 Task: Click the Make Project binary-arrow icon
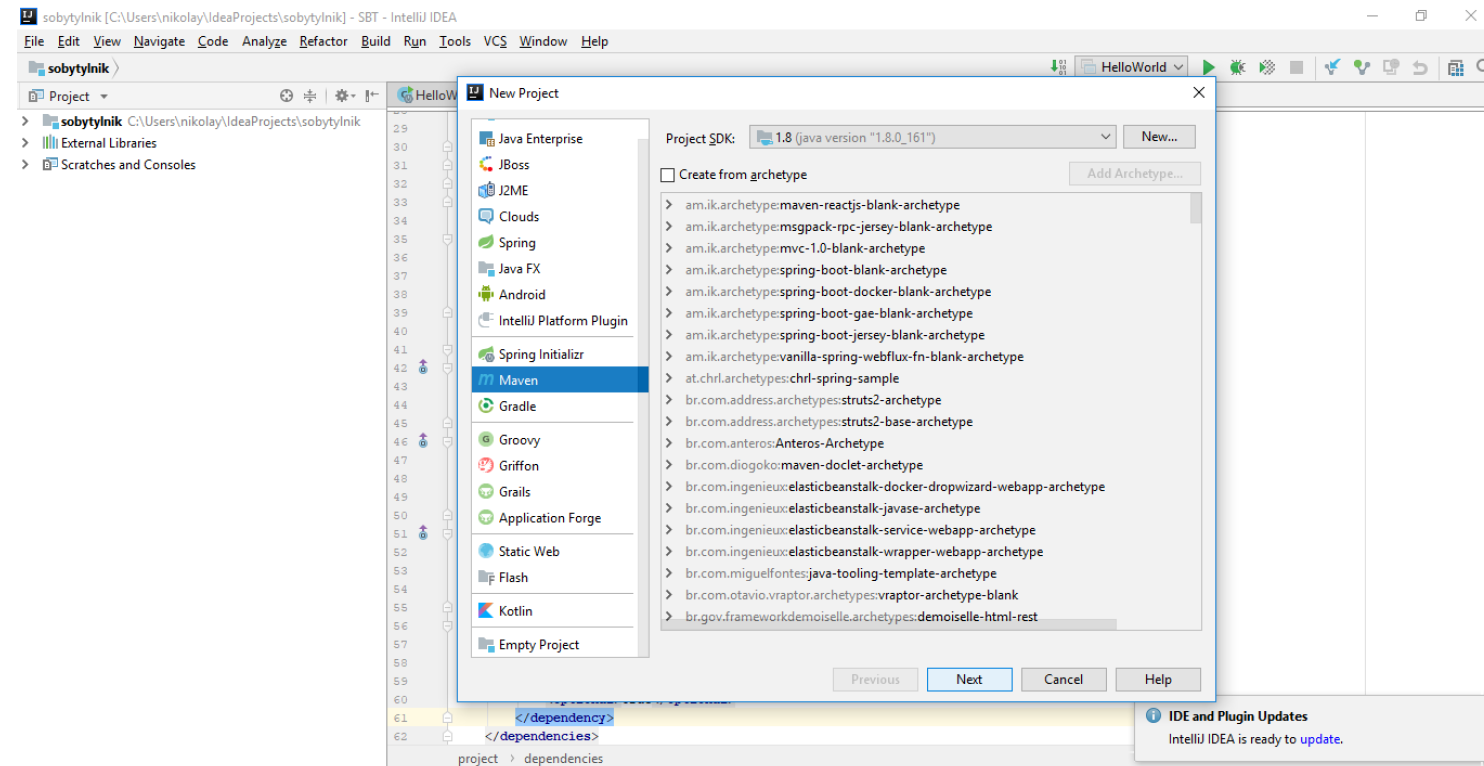pos(1059,67)
